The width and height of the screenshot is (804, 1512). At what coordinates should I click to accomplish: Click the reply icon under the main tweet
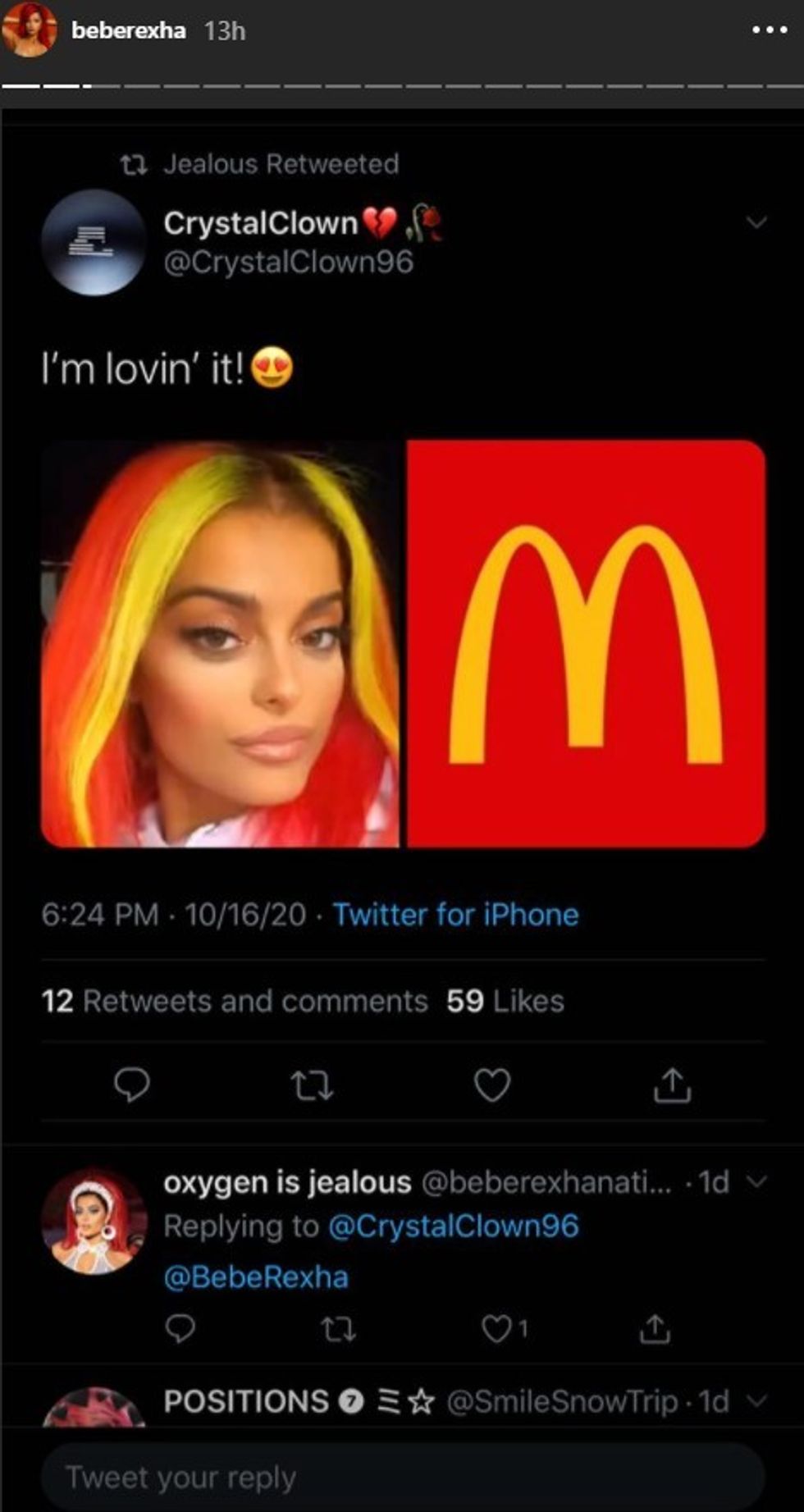(x=131, y=1085)
